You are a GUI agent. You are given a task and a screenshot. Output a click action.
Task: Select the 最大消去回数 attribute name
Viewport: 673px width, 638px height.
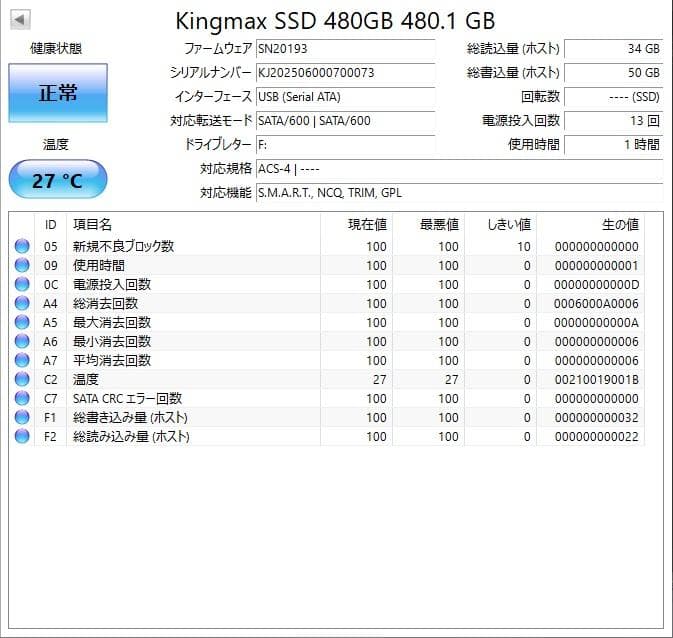[112, 322]
